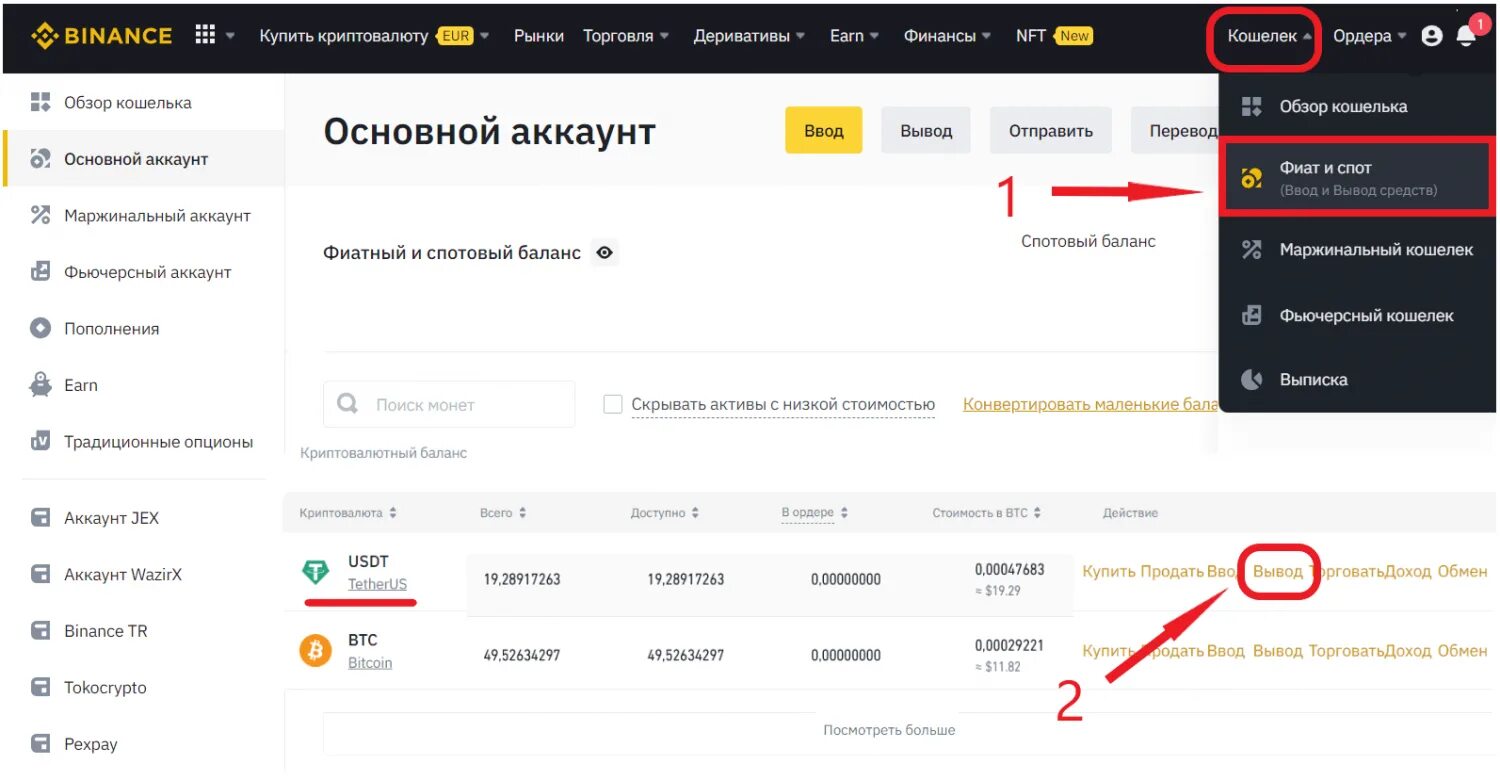Click the search magnifier icon
This screenshot has height=780, width=1500.
coord(348,404)
